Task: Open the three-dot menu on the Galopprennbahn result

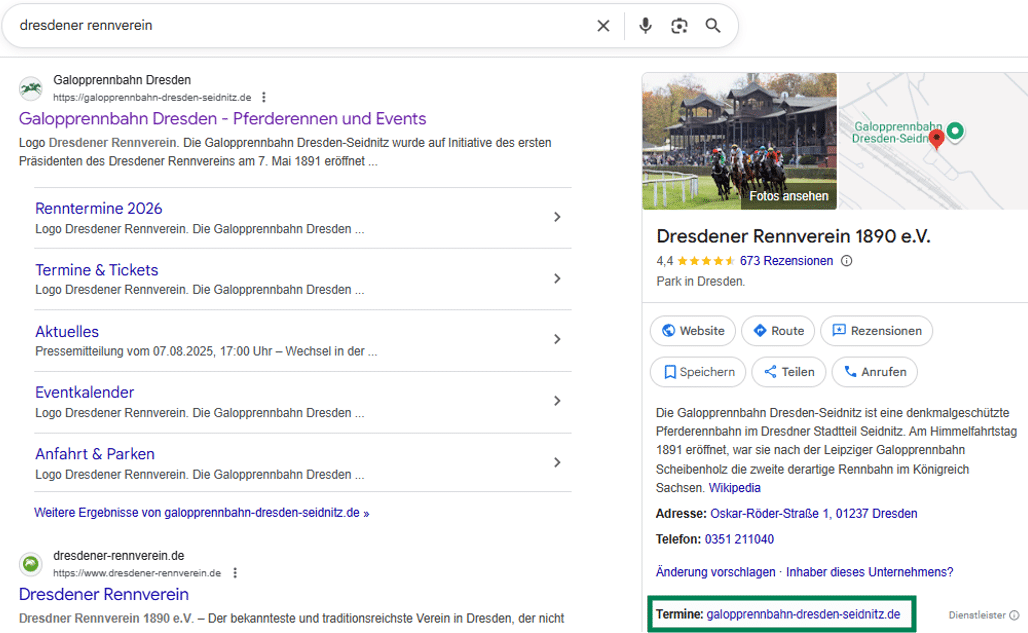Action: pyautogui.click(x=263, y=97)
